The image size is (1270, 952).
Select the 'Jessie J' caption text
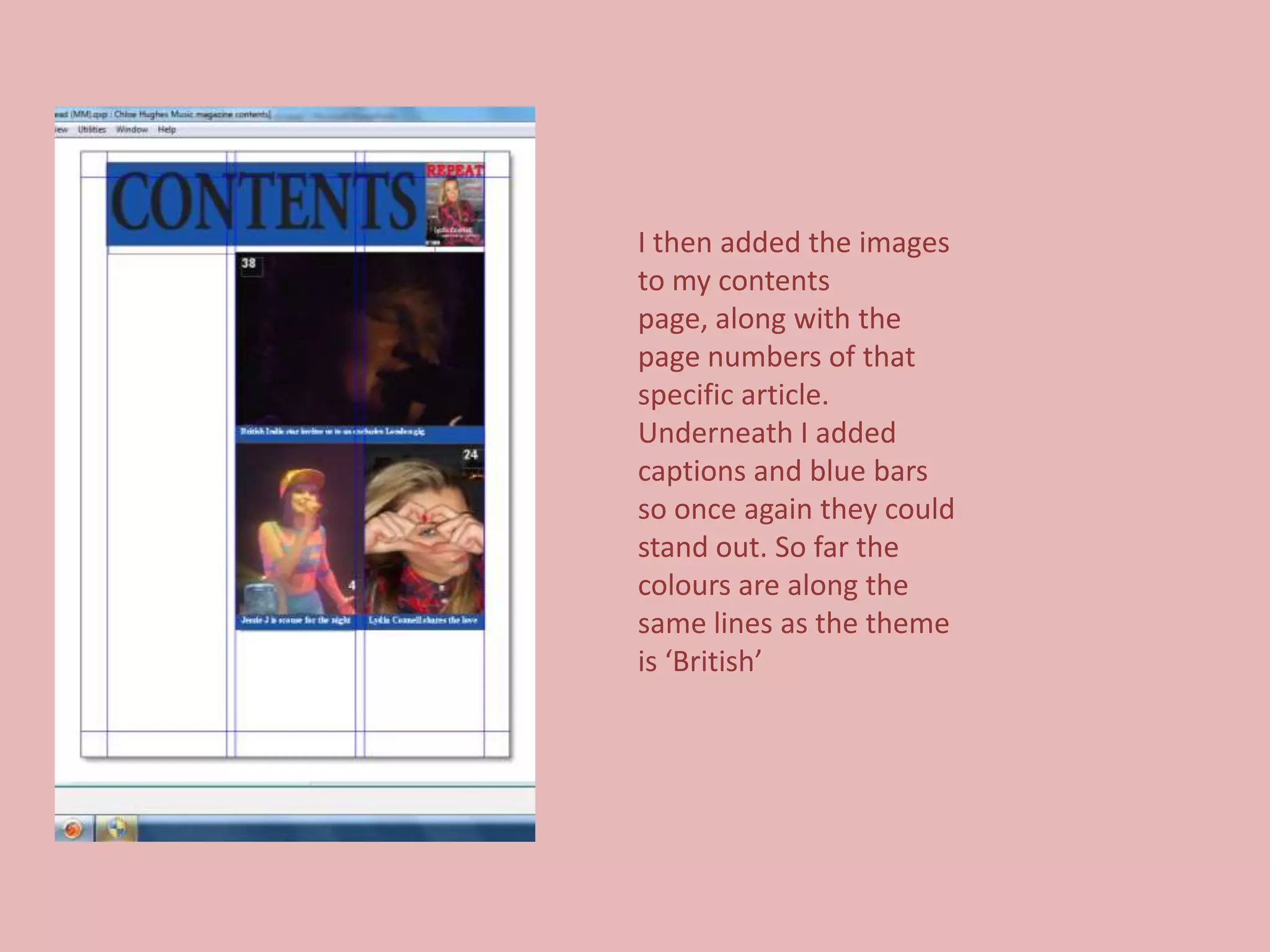coord(296,620)
